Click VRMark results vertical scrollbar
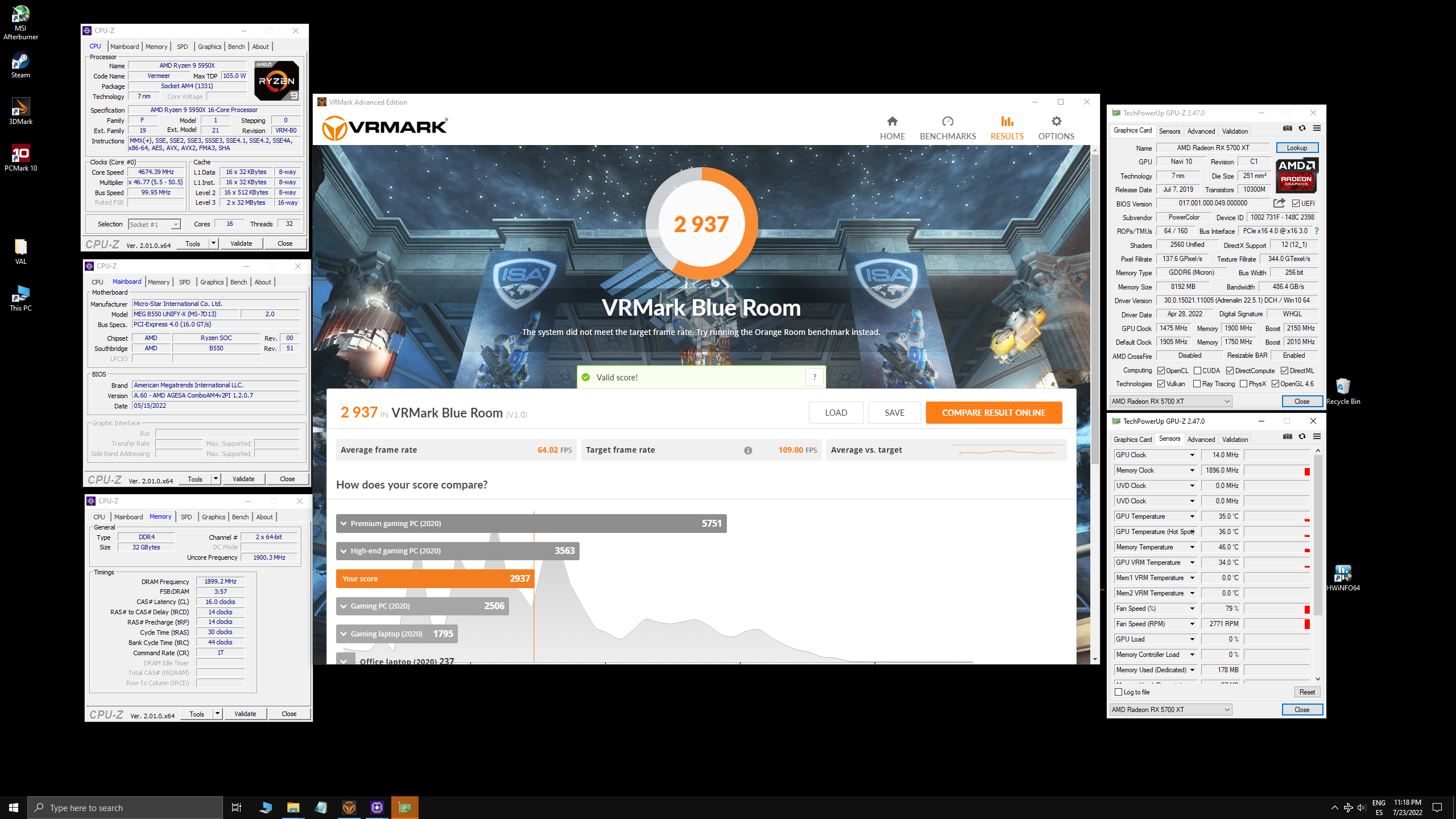This screenshot has height=819, width=1456. pyautogui.click(x=1095, y=310)
